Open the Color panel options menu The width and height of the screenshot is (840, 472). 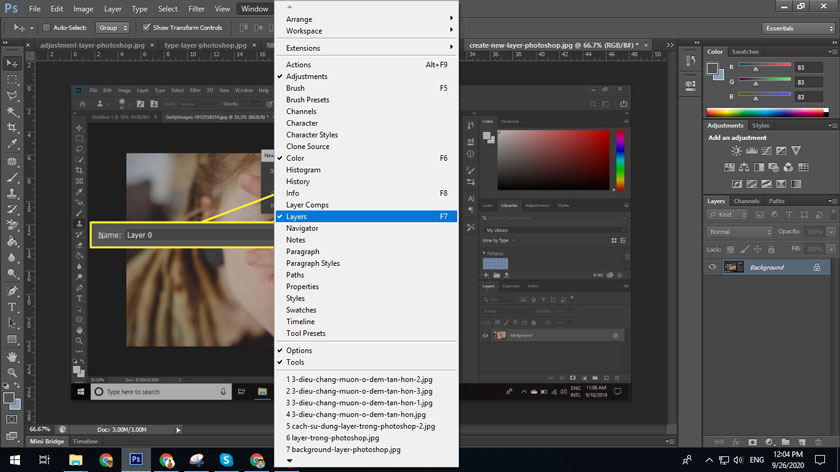(x=832, y=51)
